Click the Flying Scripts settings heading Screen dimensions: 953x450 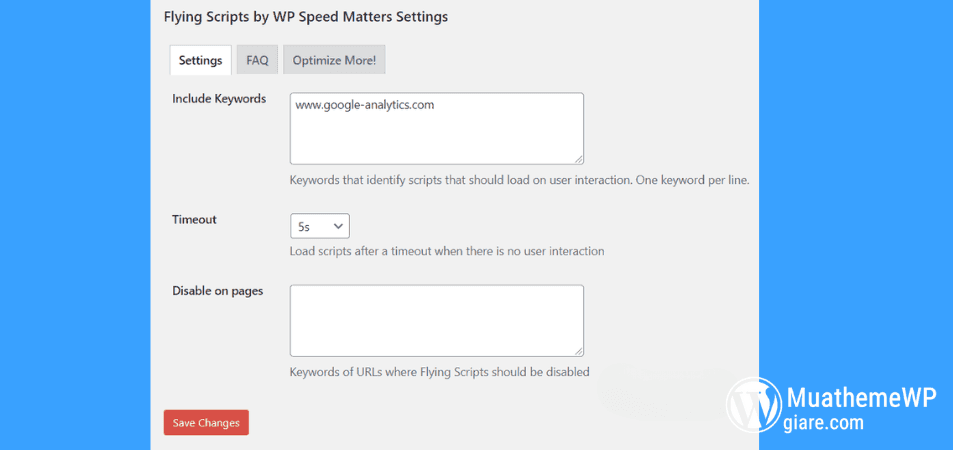[x=306, y=17]
